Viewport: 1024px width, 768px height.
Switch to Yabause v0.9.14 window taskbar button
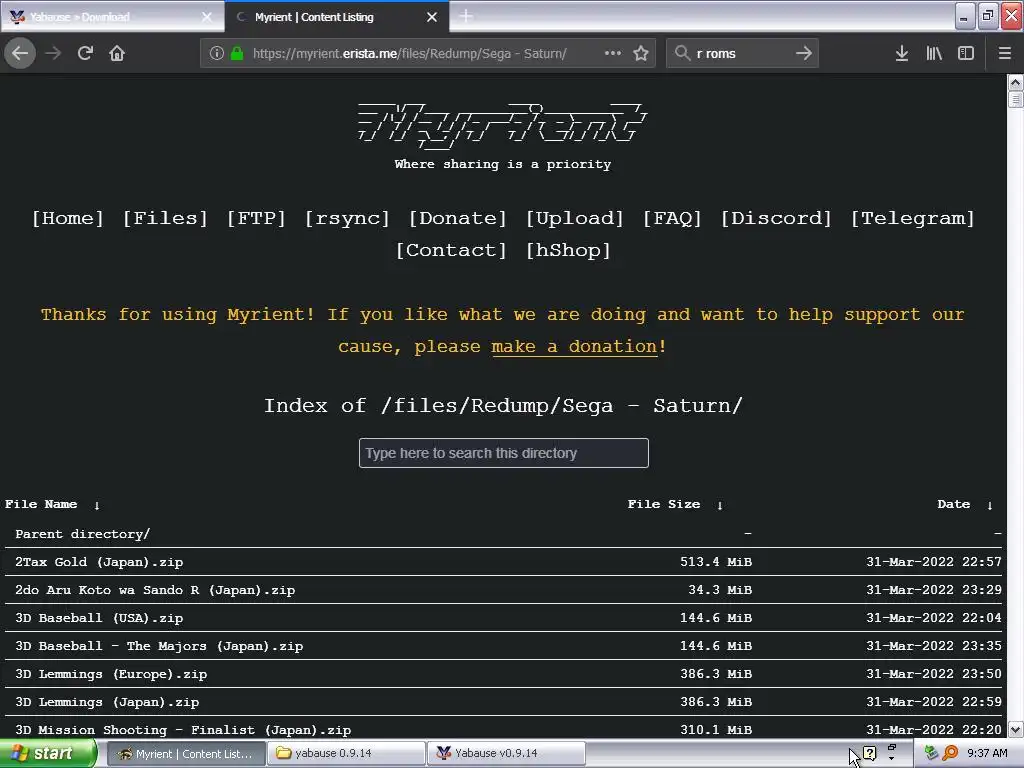click(506, 754)
